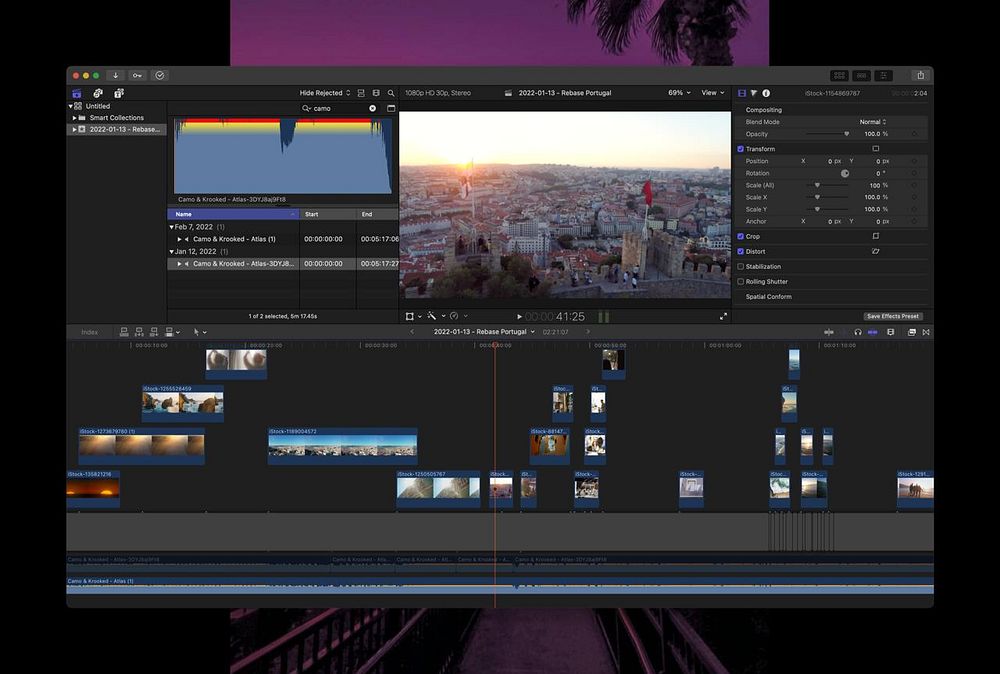Screen dimensions: 1000x674
Task: Click the Import Media arrow icon
Action: point(115,75)
